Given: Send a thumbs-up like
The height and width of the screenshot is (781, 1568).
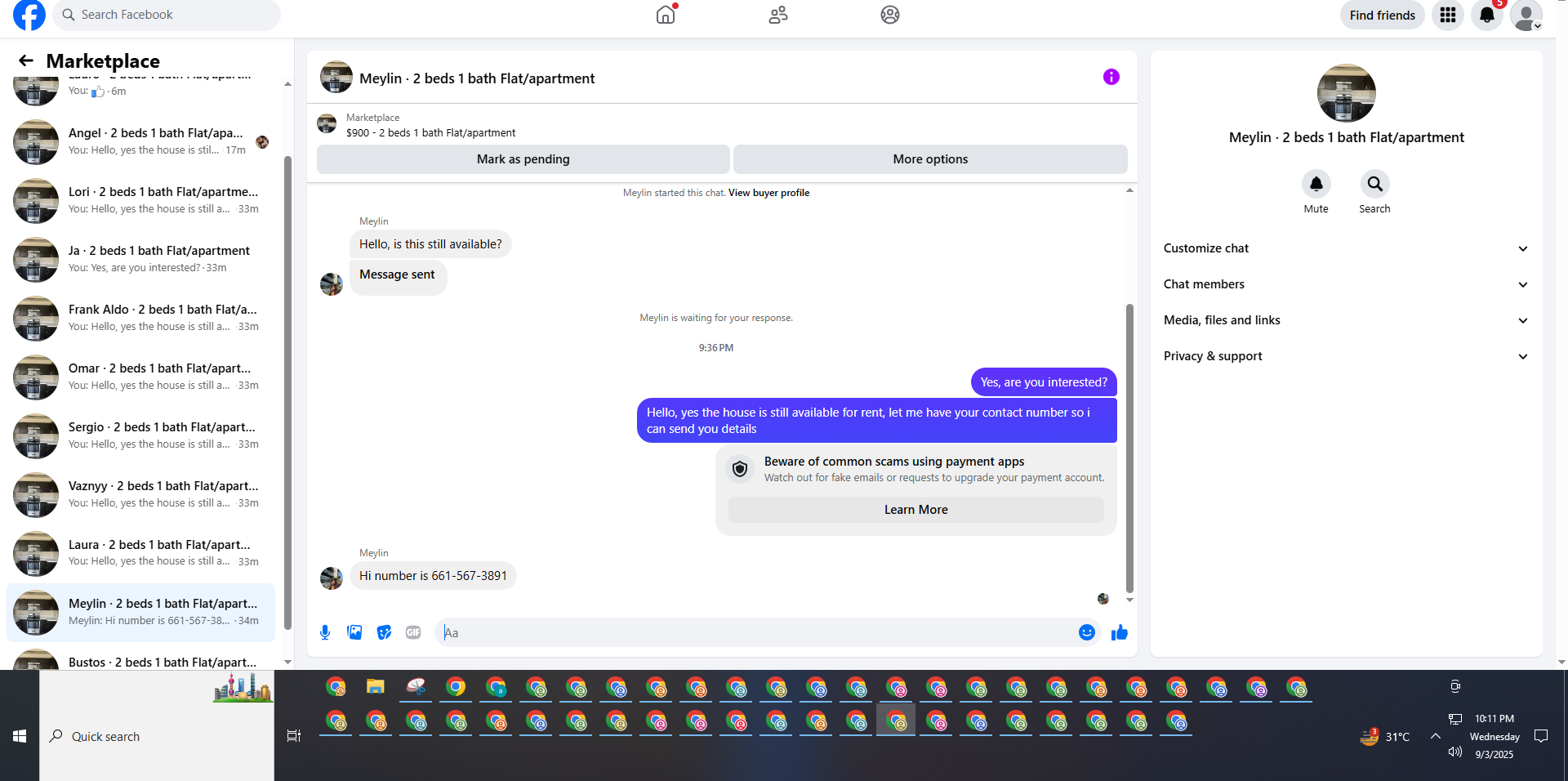Looking at the screenshot, I should [1120, 632].
